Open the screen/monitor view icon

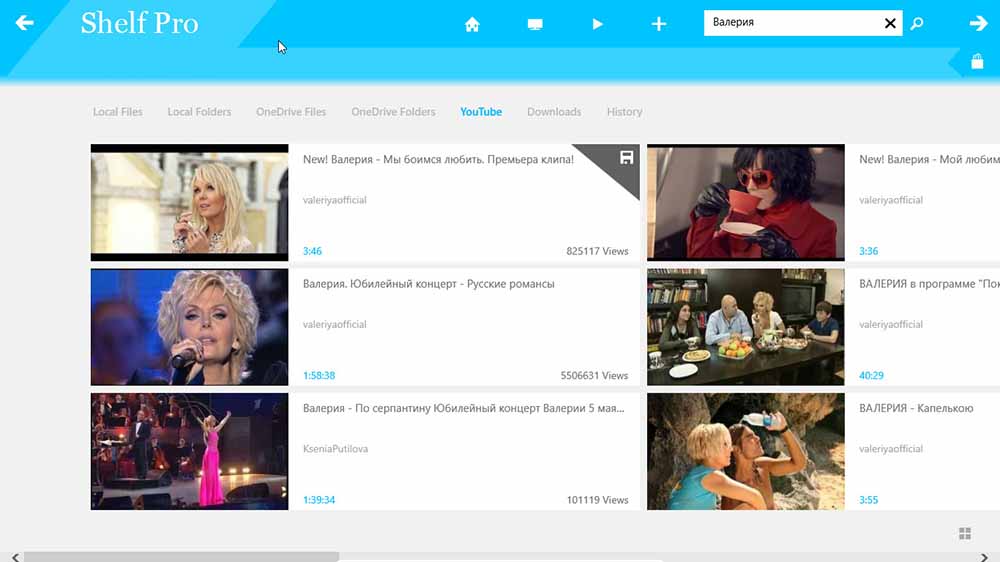tap(535, 24)
